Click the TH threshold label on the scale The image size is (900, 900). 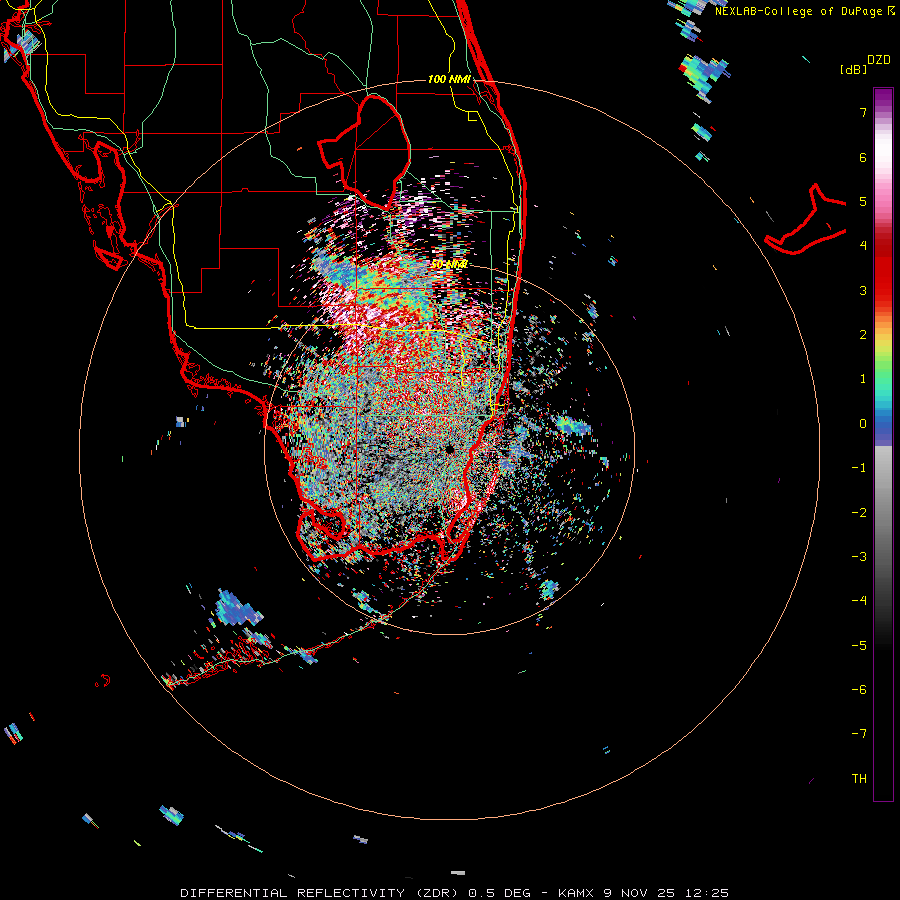coord(859,778)
